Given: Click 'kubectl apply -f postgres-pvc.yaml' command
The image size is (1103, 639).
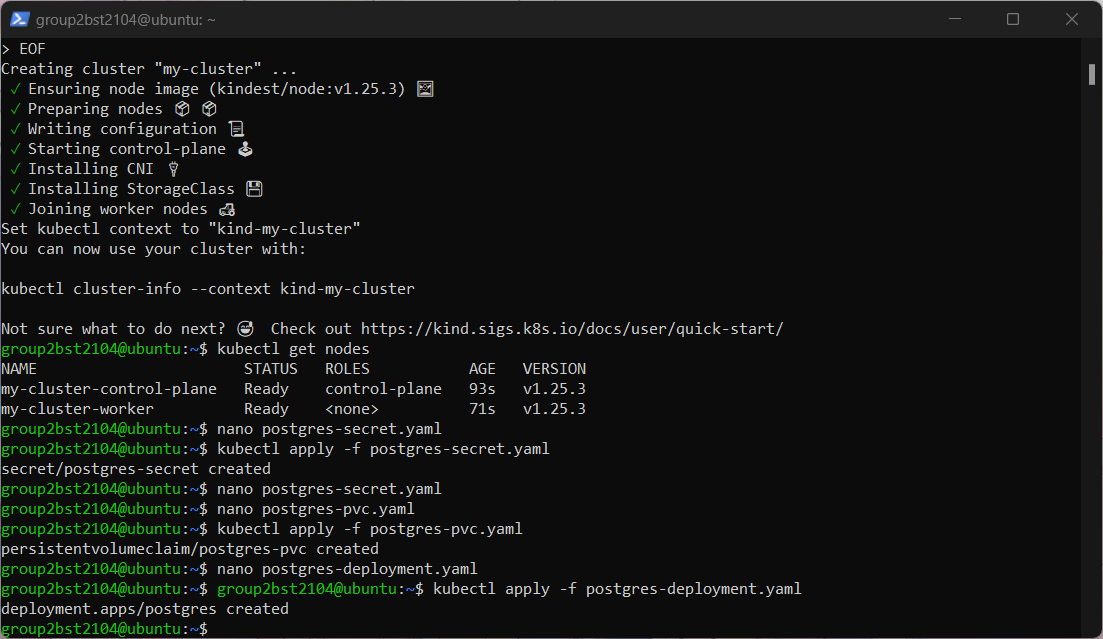Looking at the screenshot, I should coord(370,529).
